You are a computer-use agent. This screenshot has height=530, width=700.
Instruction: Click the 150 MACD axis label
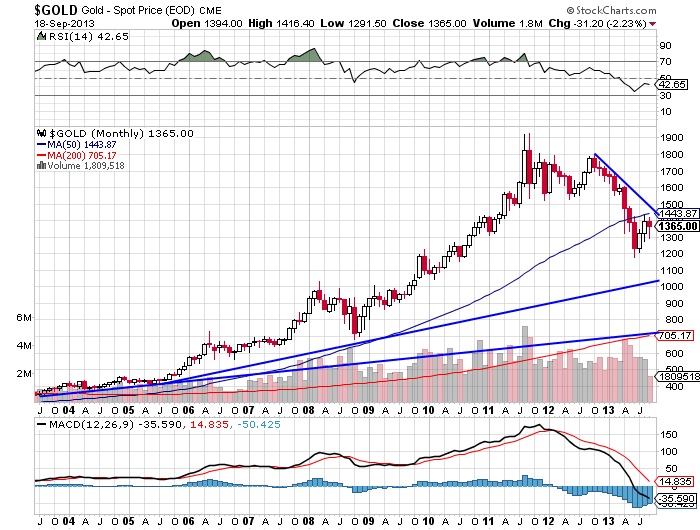coord(668,434)
